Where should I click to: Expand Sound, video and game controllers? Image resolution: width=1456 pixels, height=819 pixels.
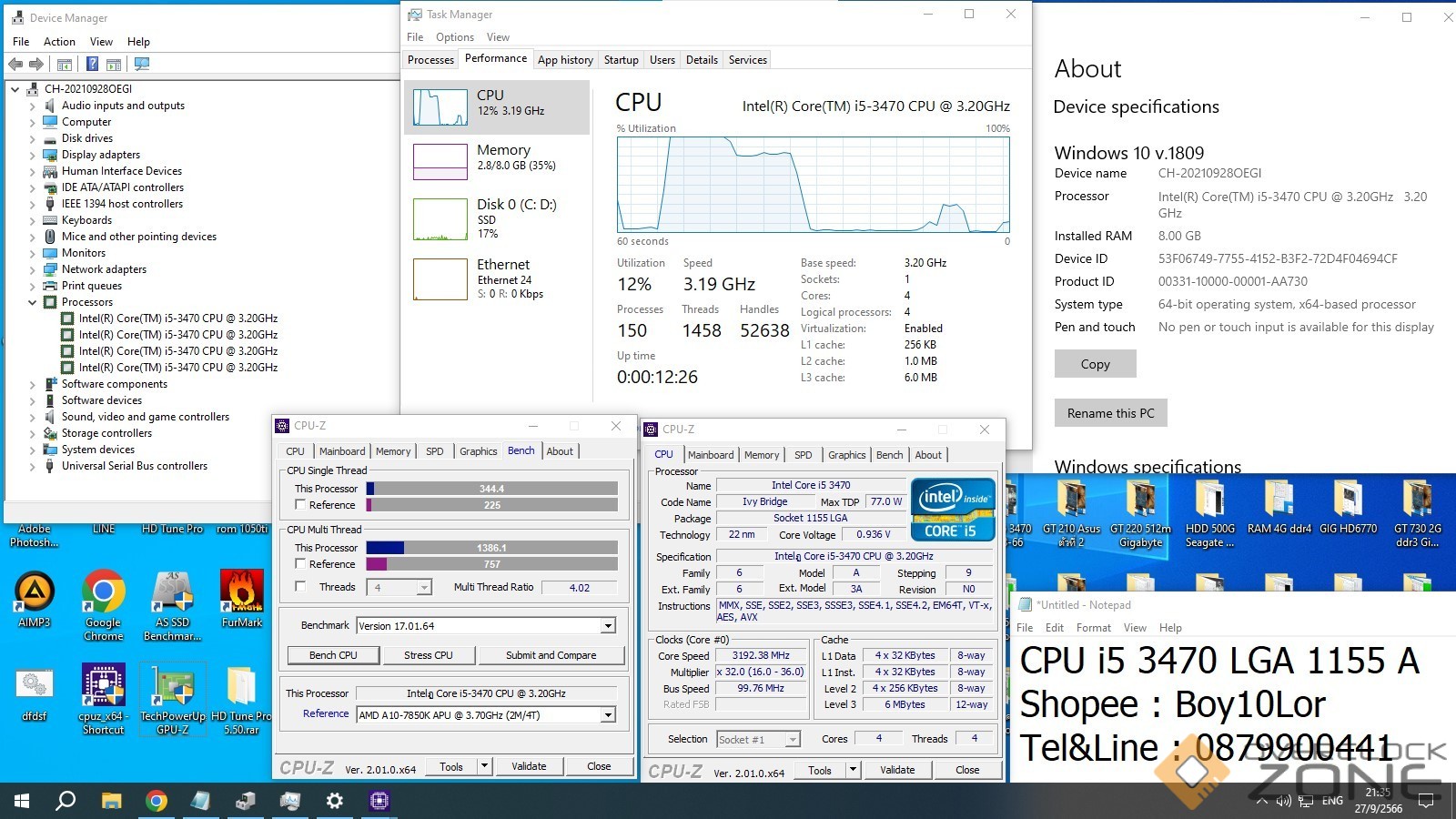(x=33, y=417)
